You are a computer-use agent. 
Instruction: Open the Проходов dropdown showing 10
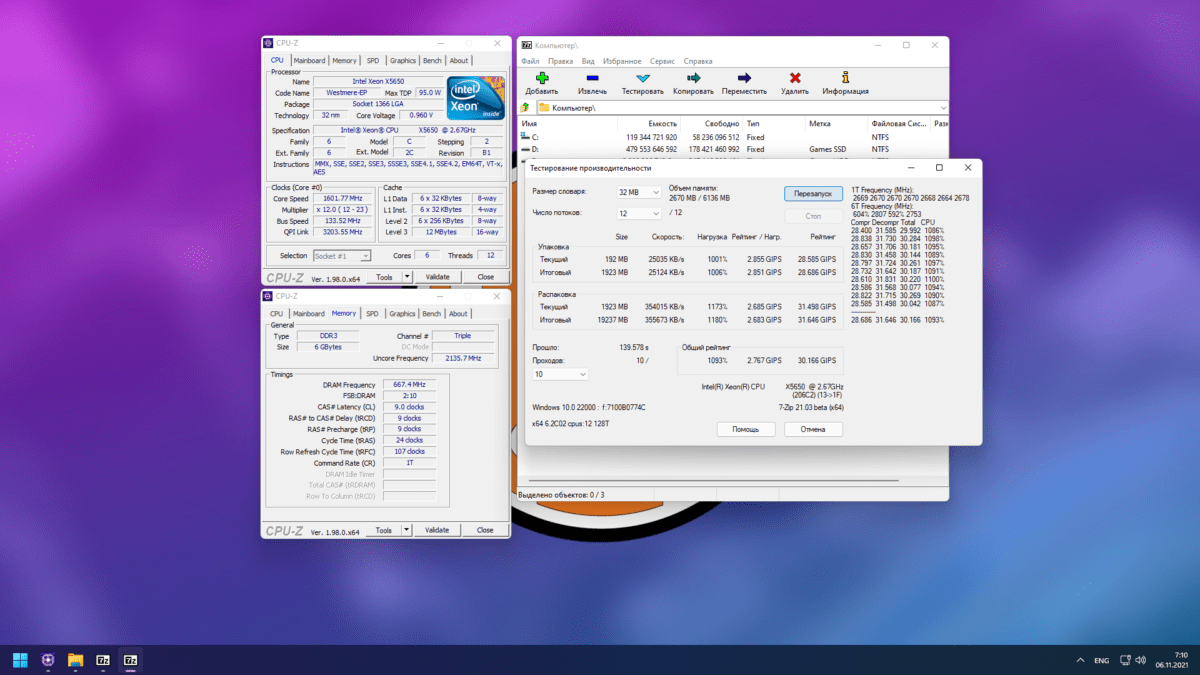click(560, 374)
